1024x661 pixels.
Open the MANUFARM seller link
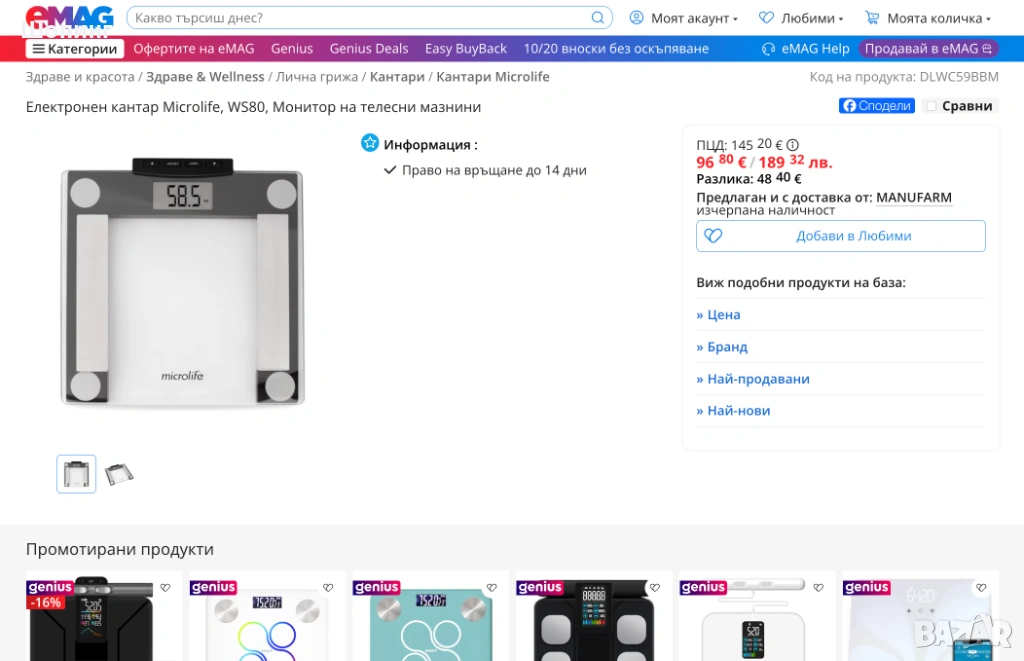[913, 198]
